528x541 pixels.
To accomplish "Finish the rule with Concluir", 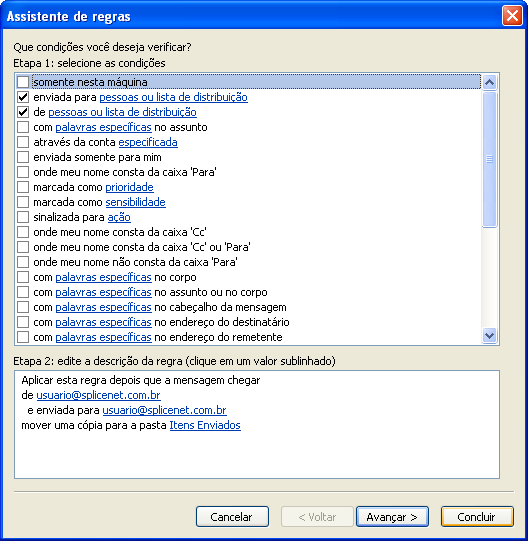I will (x=477, y=517).
